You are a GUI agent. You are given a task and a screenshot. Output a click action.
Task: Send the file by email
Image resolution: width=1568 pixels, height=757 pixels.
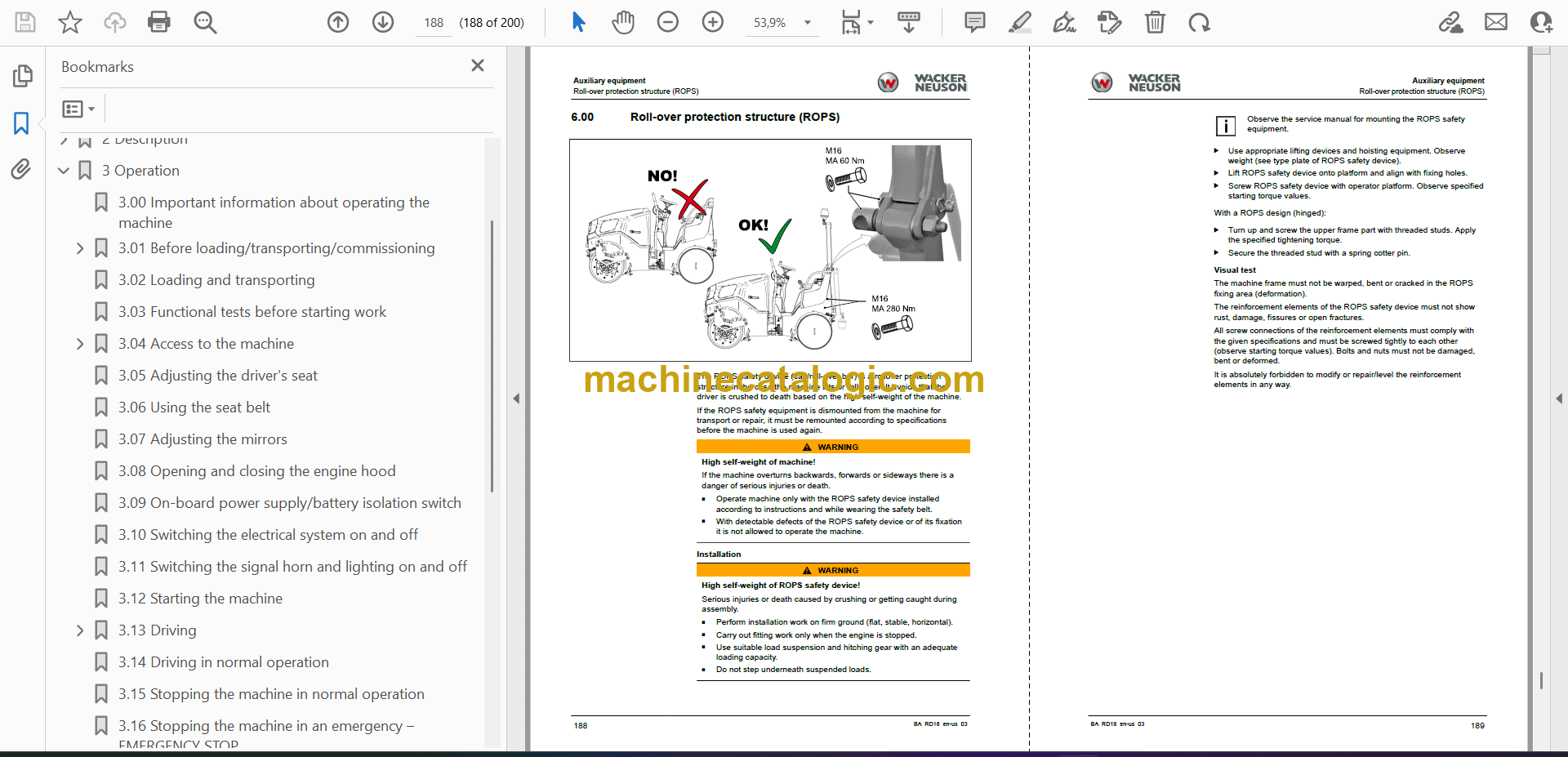pyautogui.click(x=1496, y=22)
